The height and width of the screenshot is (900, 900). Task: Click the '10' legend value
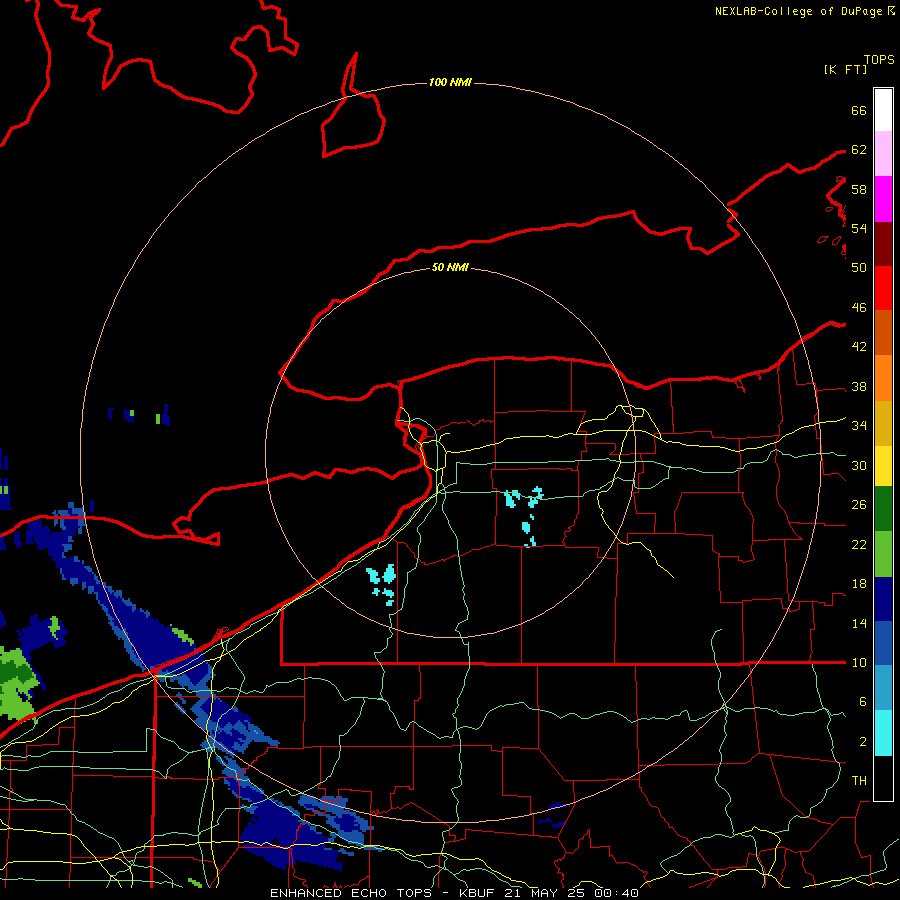click(859, 662)
